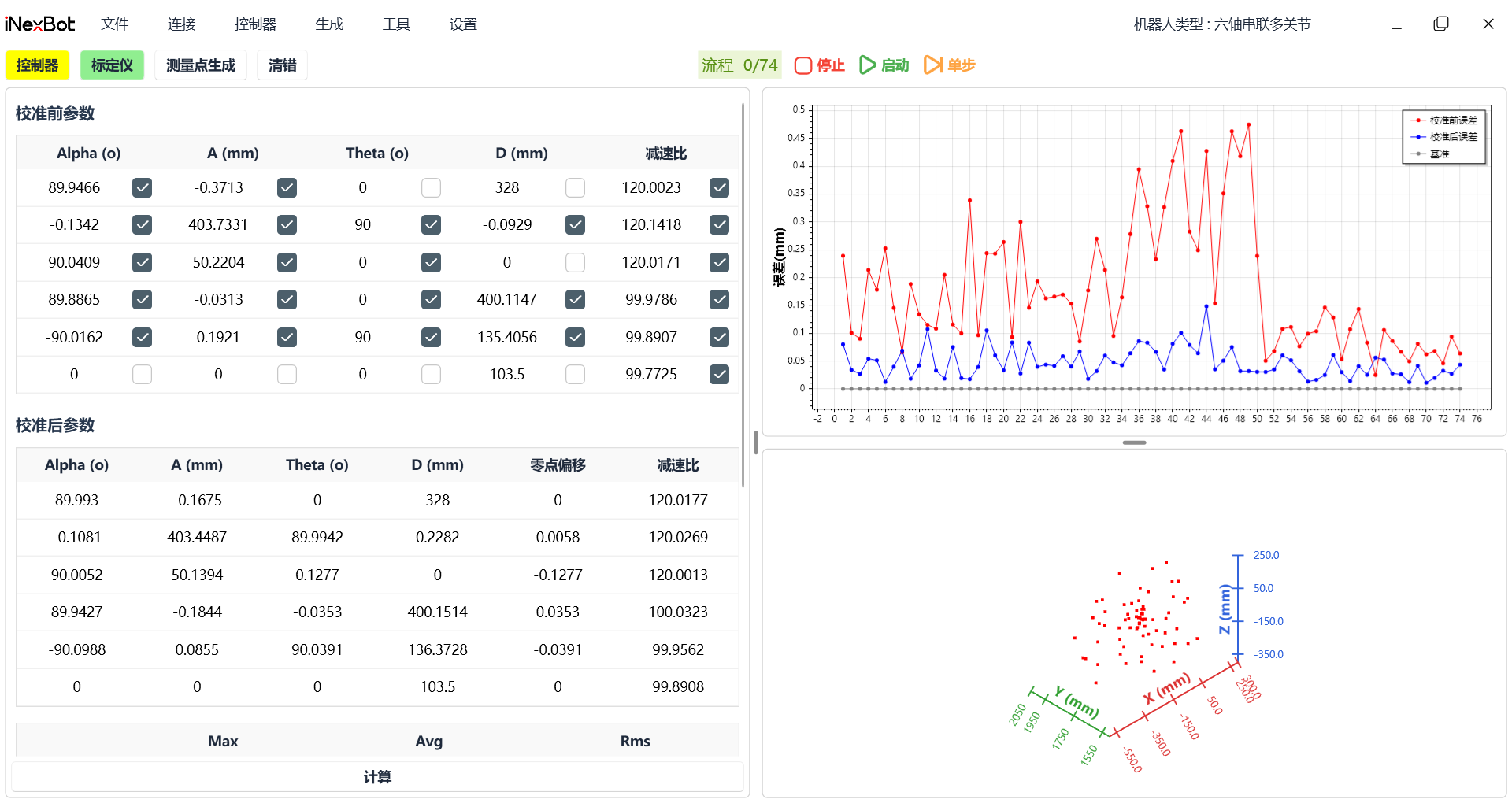Screen dimensions: 1512x803
Task: Click the 机器人类型 label at top
Action: 1222,24
